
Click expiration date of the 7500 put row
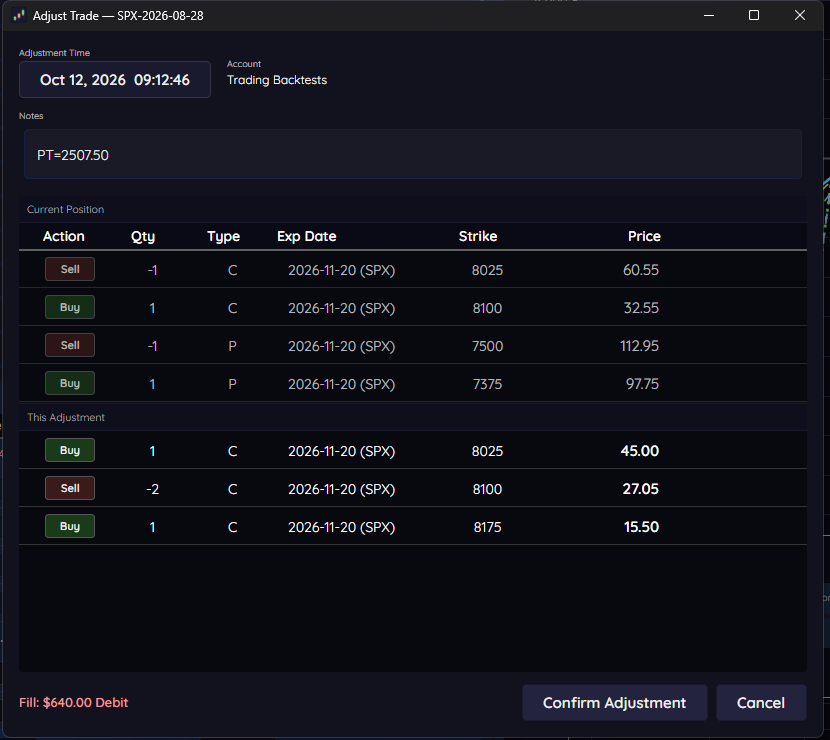coord(341,346)
